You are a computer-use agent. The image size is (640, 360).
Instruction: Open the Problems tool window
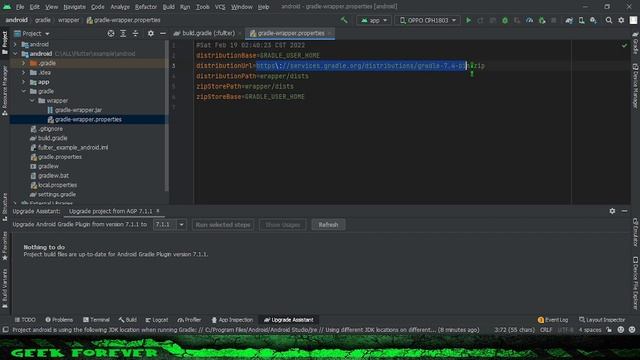tap(59, 320)
